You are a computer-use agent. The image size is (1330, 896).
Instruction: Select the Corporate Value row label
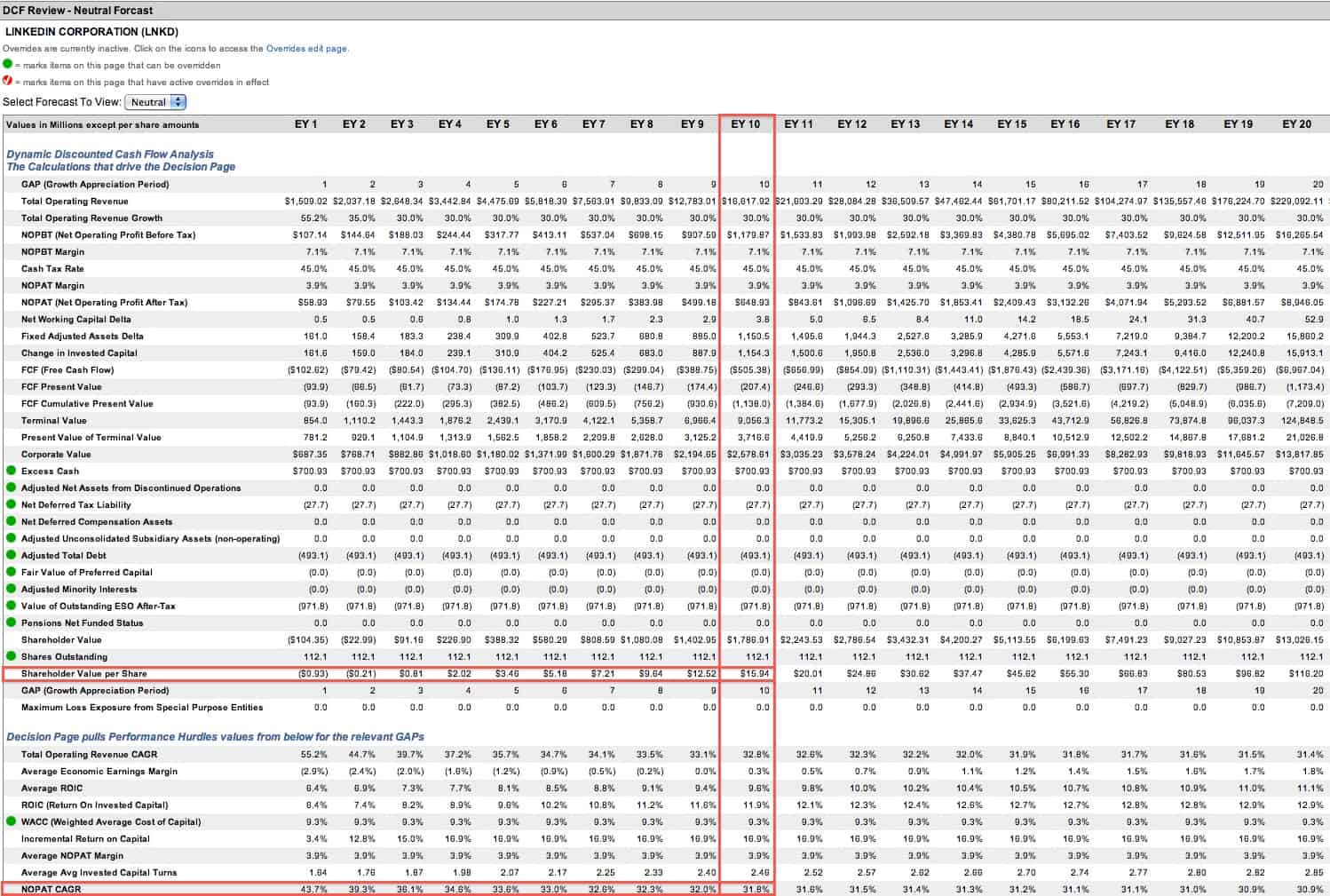point(56,455)
